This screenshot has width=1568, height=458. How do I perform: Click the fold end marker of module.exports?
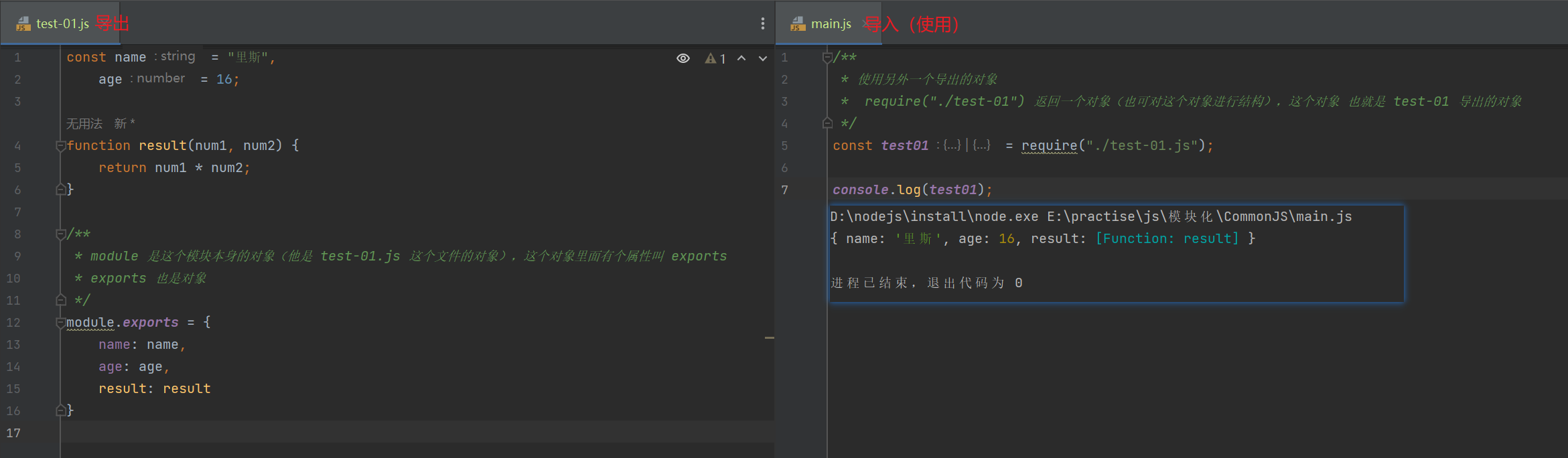tap(60, 410)
